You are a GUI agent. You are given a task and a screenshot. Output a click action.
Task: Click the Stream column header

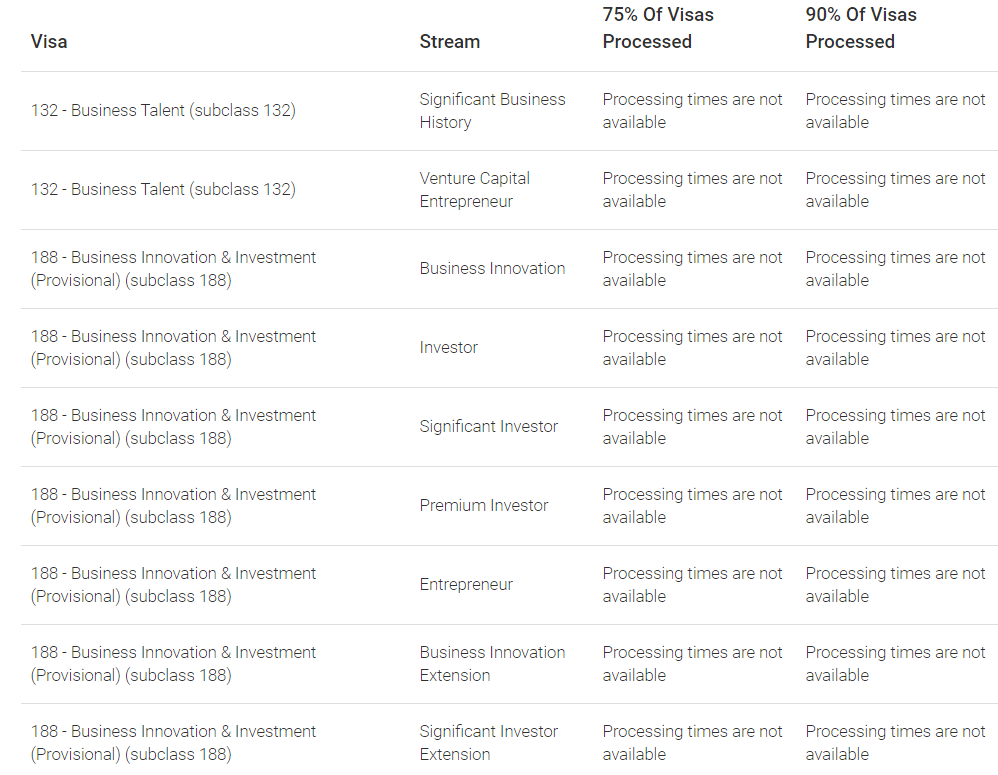click(449, 41)
